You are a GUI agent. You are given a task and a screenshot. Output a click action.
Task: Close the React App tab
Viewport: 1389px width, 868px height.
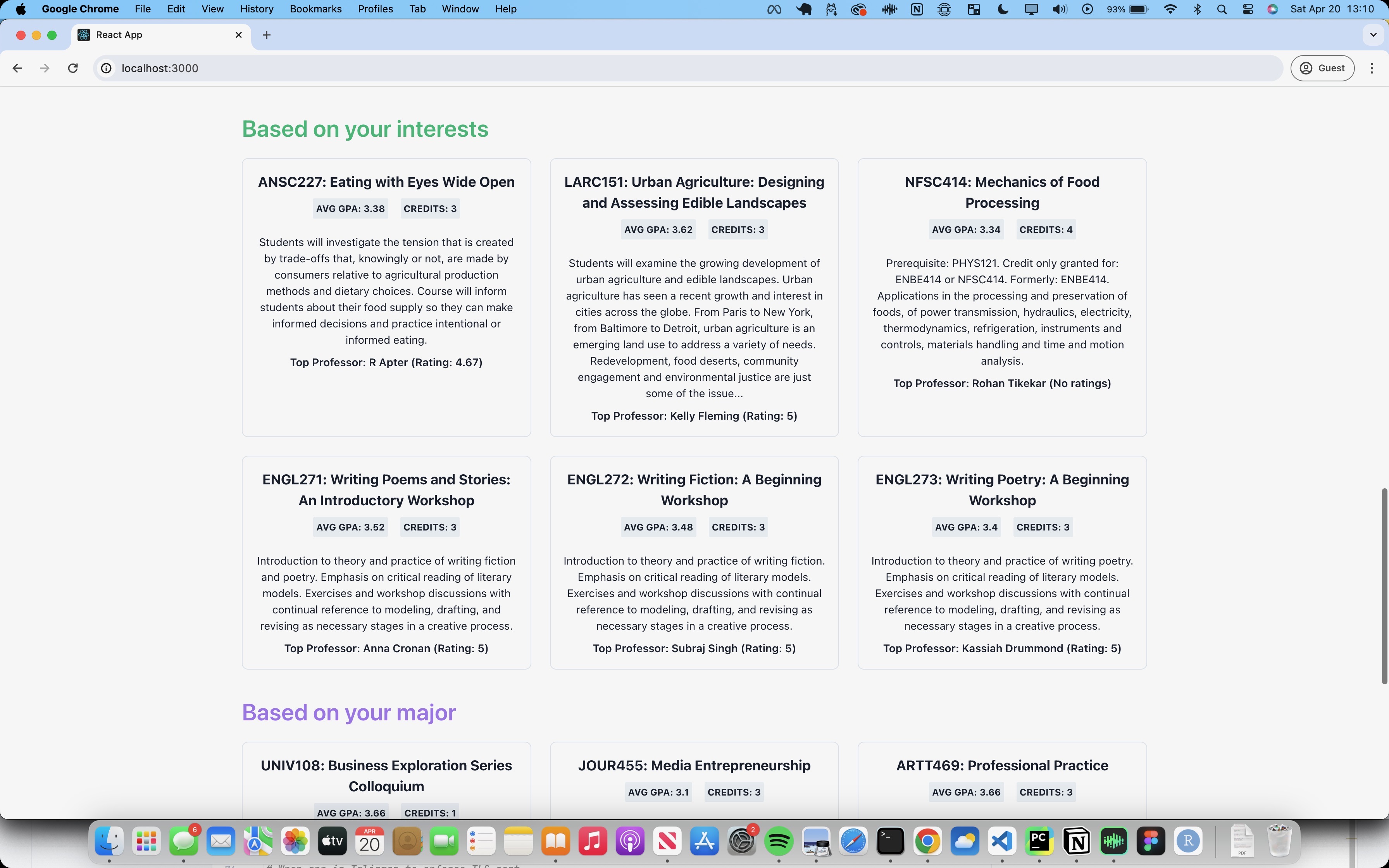click(x=239, y=35)
